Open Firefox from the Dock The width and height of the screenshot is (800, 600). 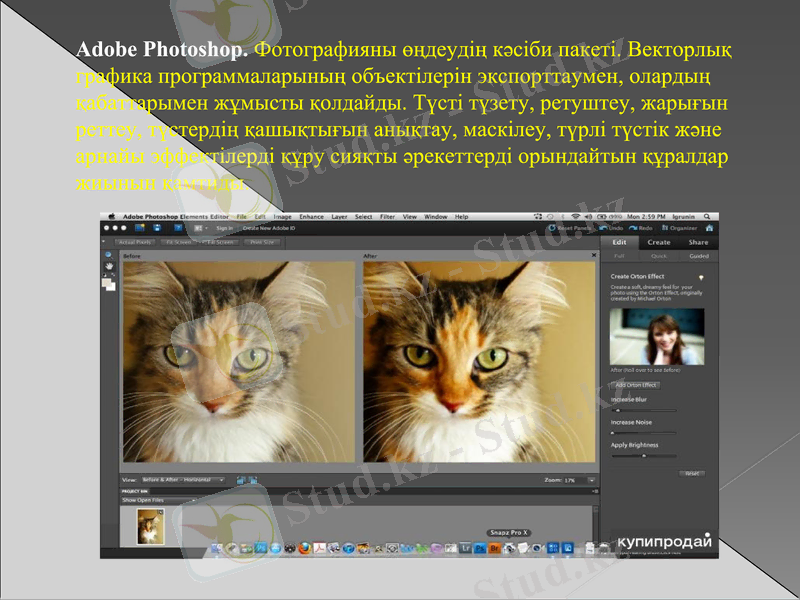tap(302, 548)
